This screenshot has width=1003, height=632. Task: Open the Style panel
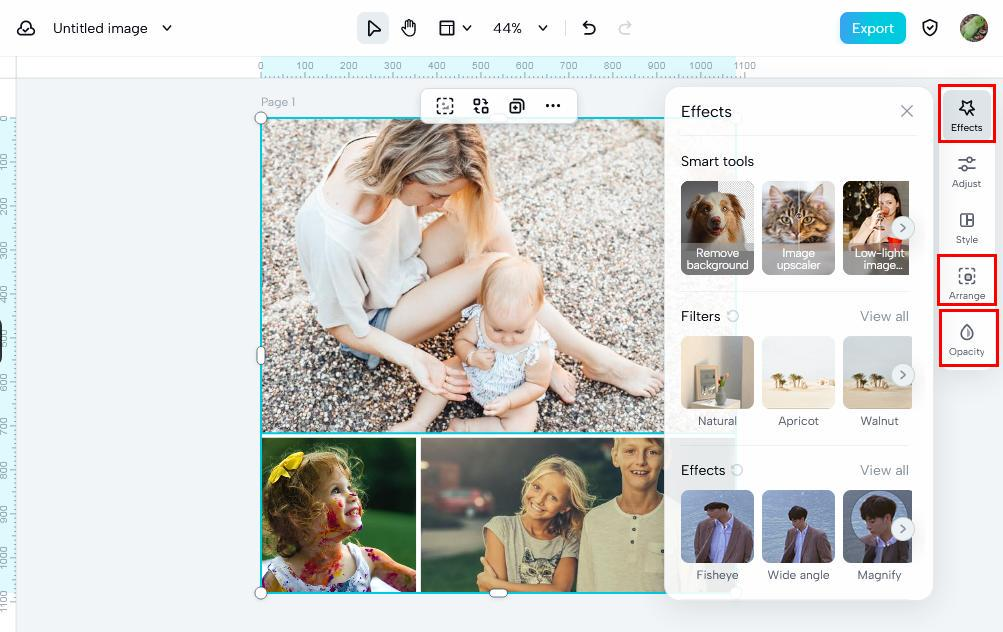tap(966, 227)
